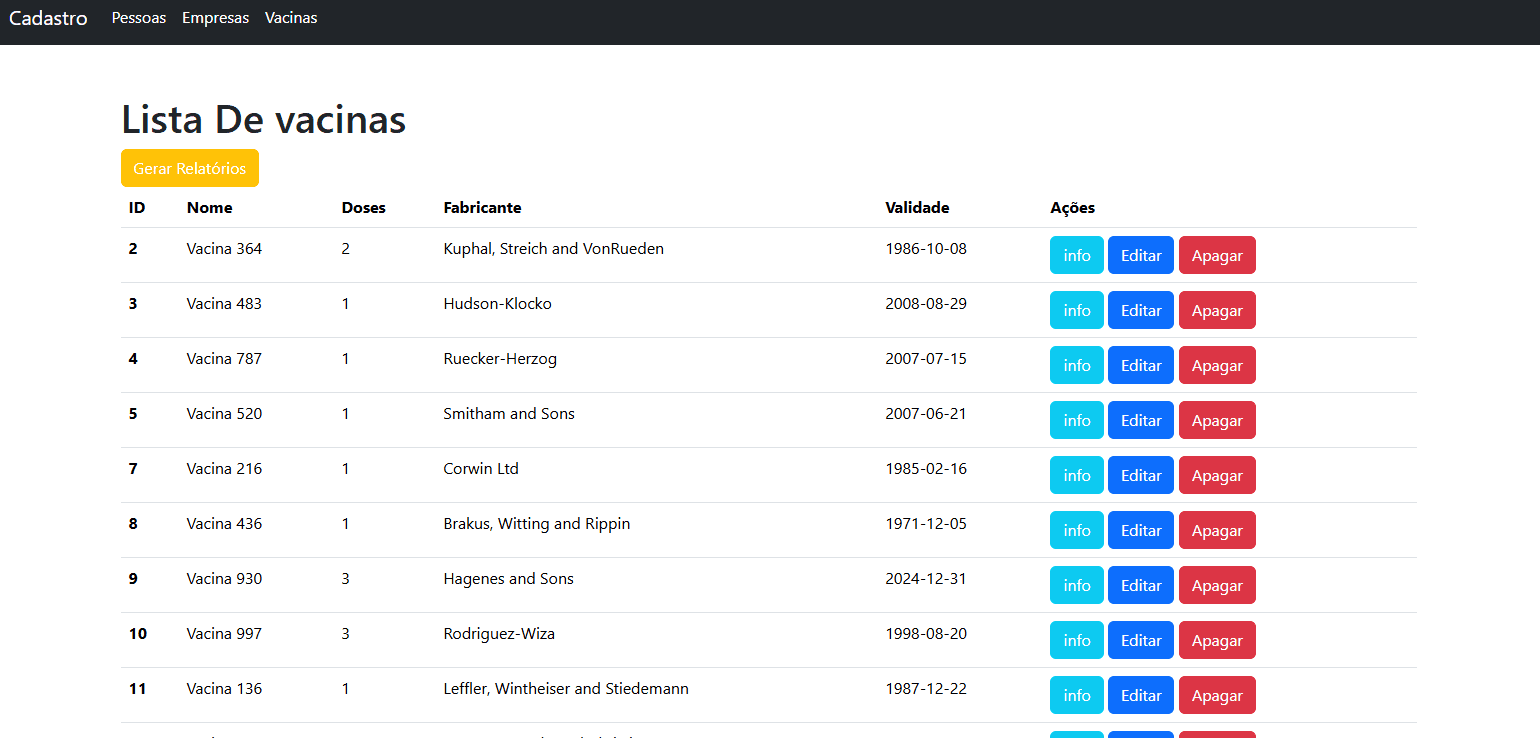Screen dimensions: 1540x738
Task: Remove Vacina 520 using Apagar
Action: (1217, 420)
